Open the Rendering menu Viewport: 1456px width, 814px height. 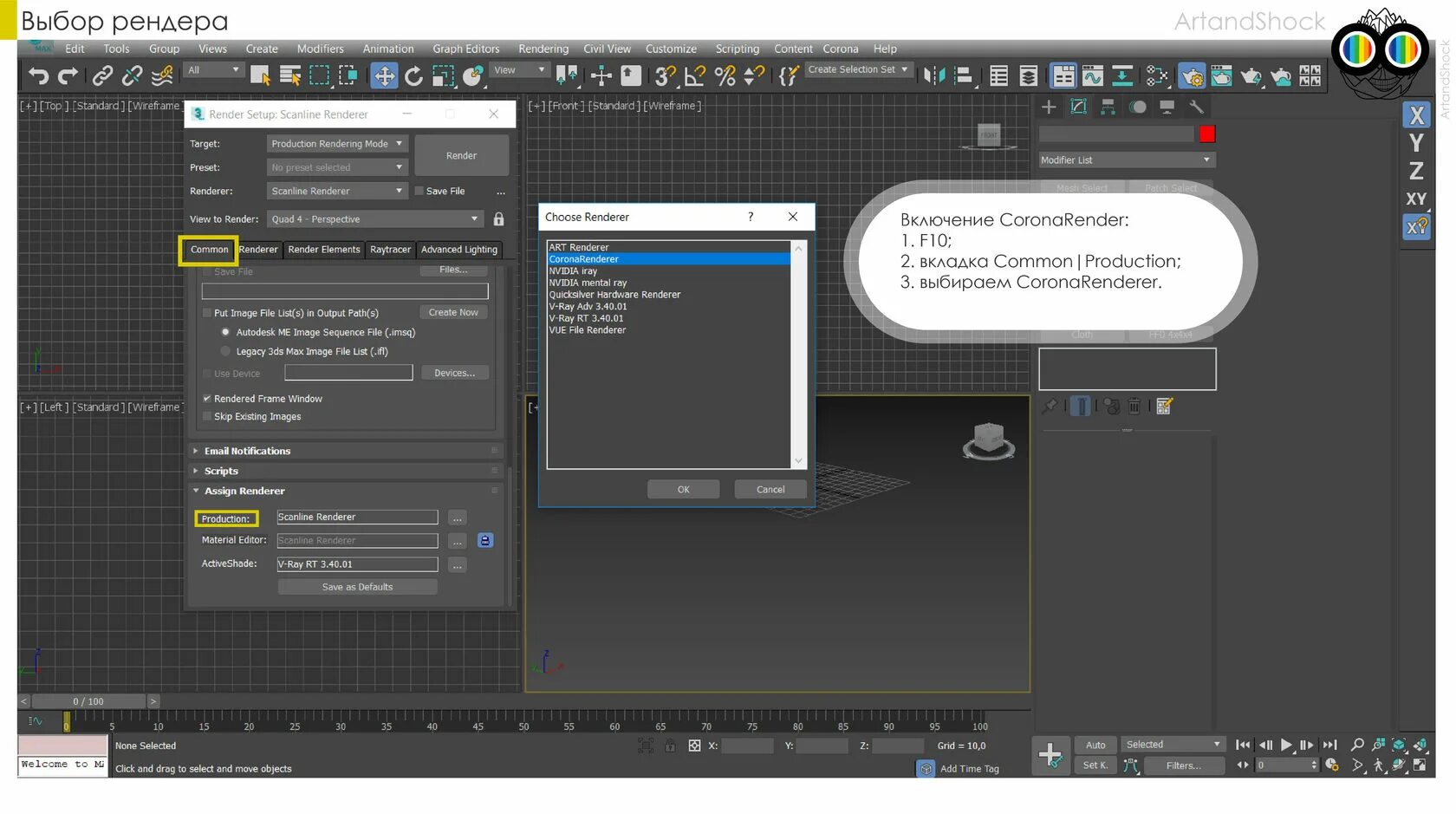pos(543,49)
